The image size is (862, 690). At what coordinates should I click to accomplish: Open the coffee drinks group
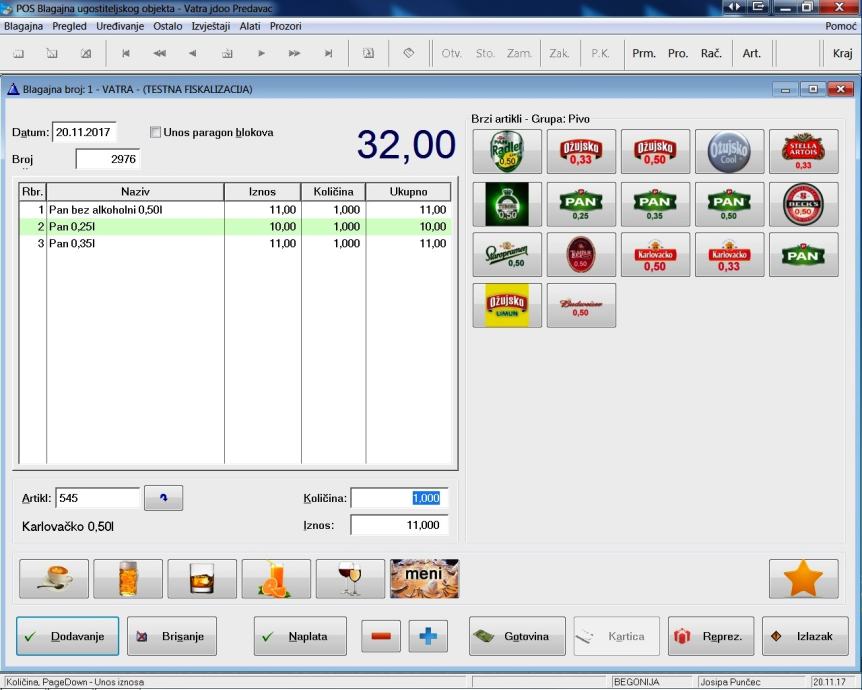[x=54, y=578]
